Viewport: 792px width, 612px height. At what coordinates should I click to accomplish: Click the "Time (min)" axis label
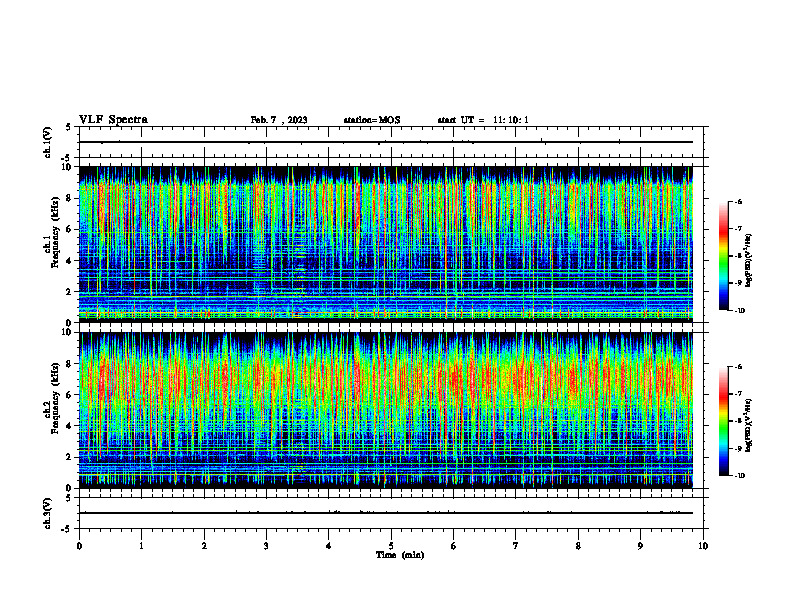[x=400, y=555]
